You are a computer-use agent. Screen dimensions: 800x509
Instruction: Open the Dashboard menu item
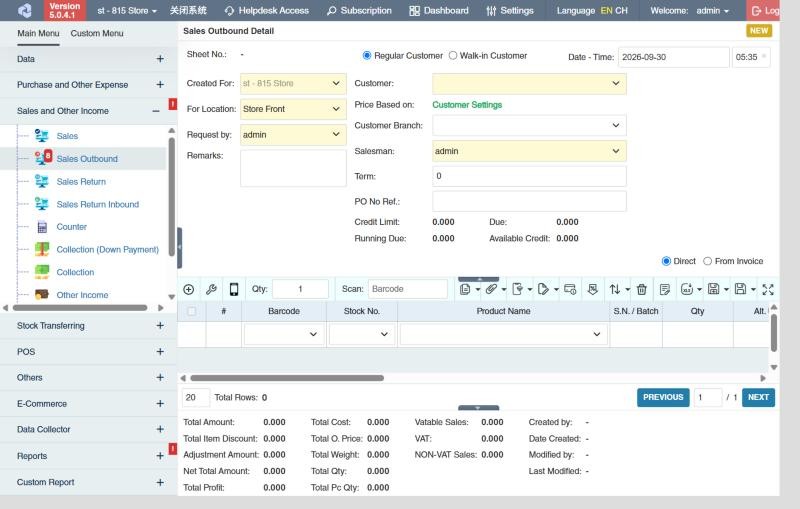pyautogui.click(x=439, y=11)
